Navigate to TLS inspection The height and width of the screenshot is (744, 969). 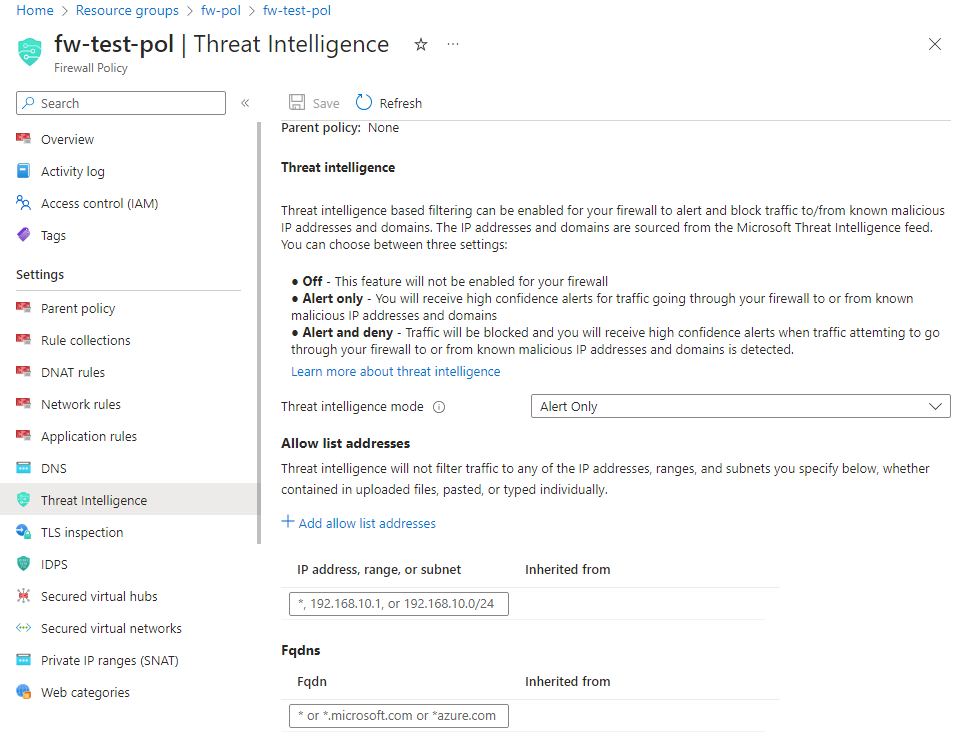click(82, 533)
